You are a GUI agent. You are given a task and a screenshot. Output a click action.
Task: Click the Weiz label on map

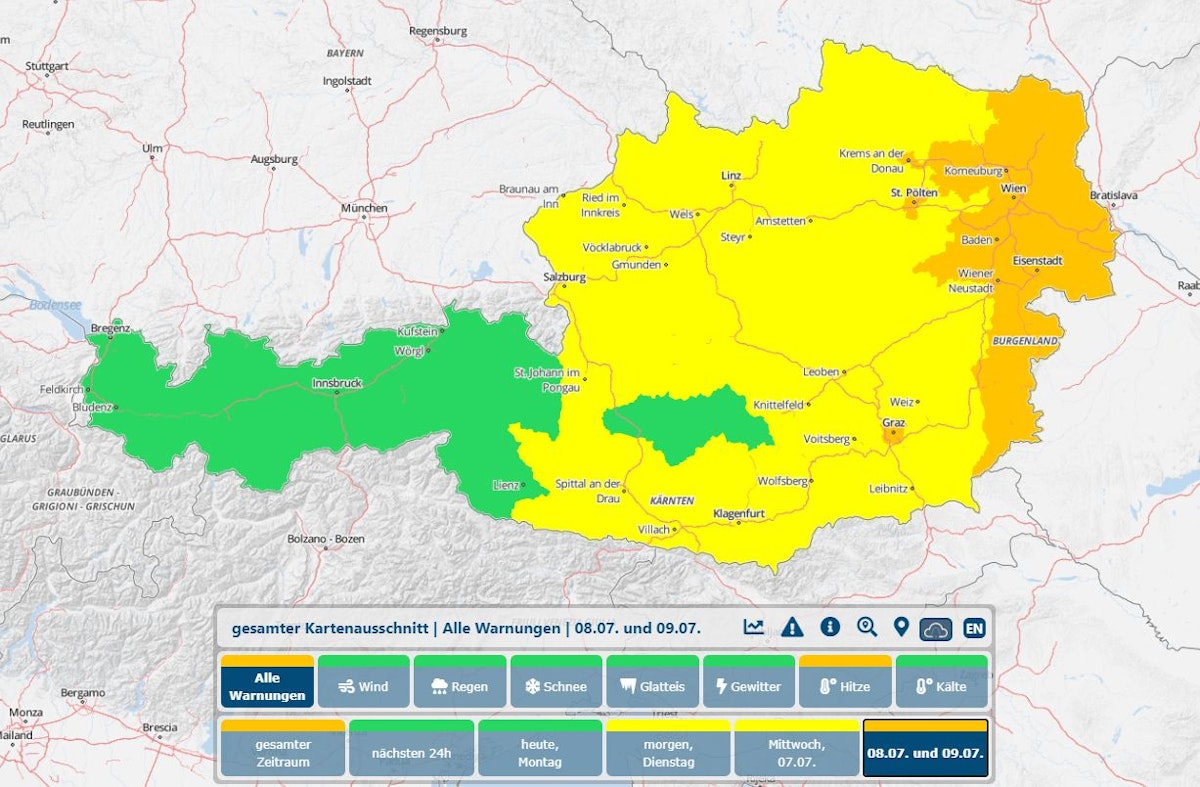point(902,401)
